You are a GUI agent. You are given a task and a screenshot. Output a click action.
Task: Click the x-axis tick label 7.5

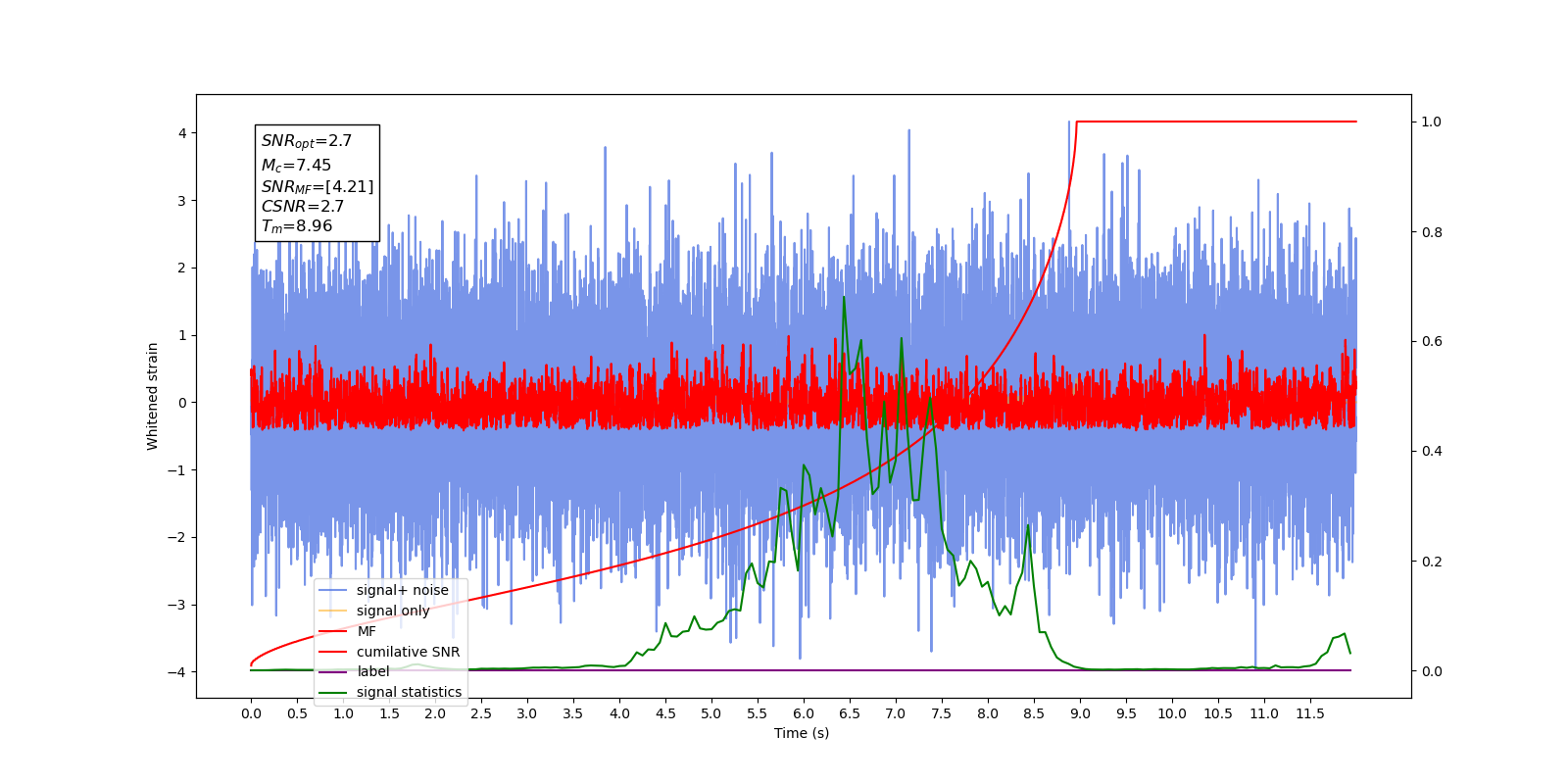click(942, 713)
